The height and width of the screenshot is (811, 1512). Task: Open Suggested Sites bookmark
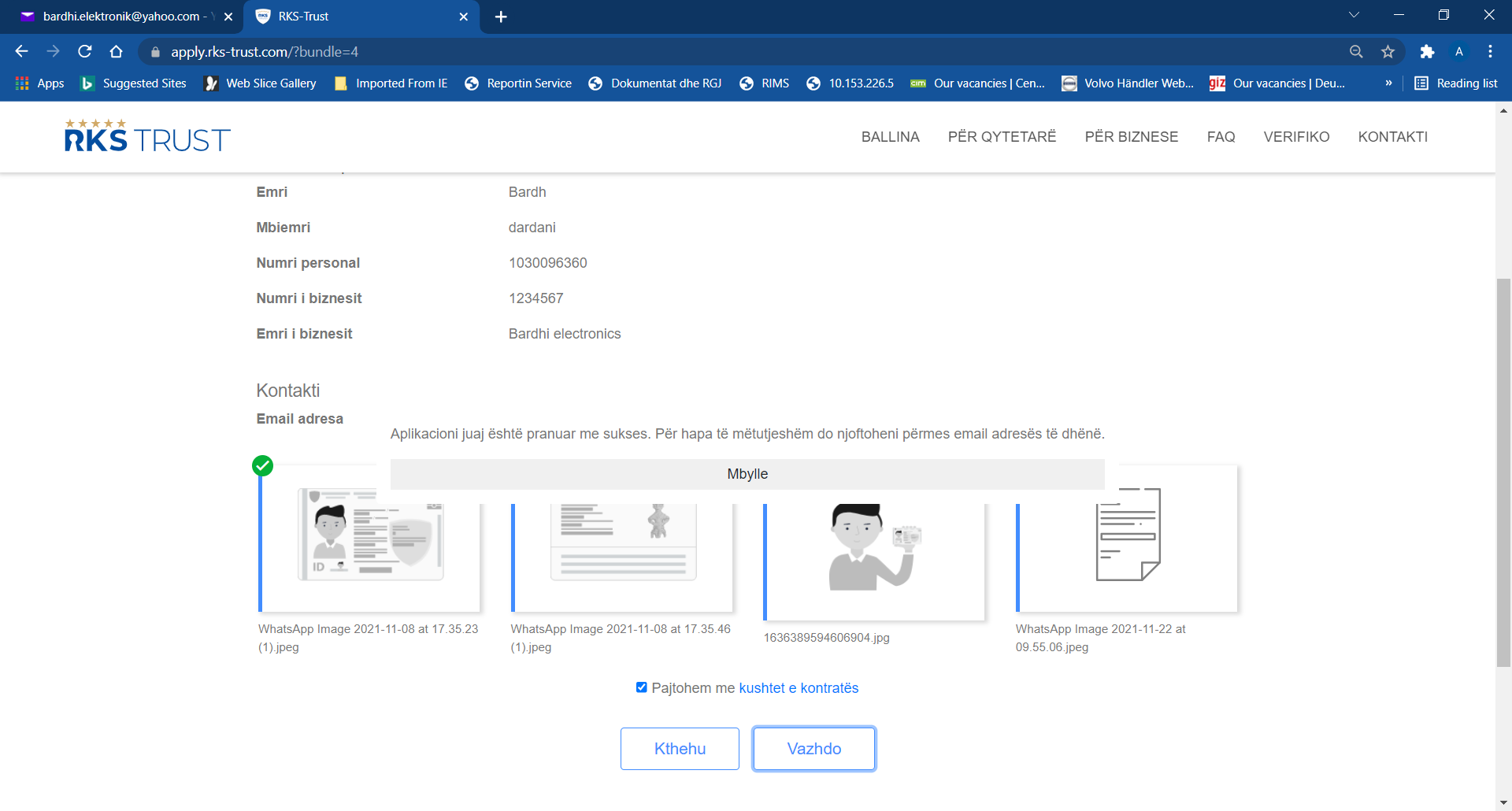(134, 83)
